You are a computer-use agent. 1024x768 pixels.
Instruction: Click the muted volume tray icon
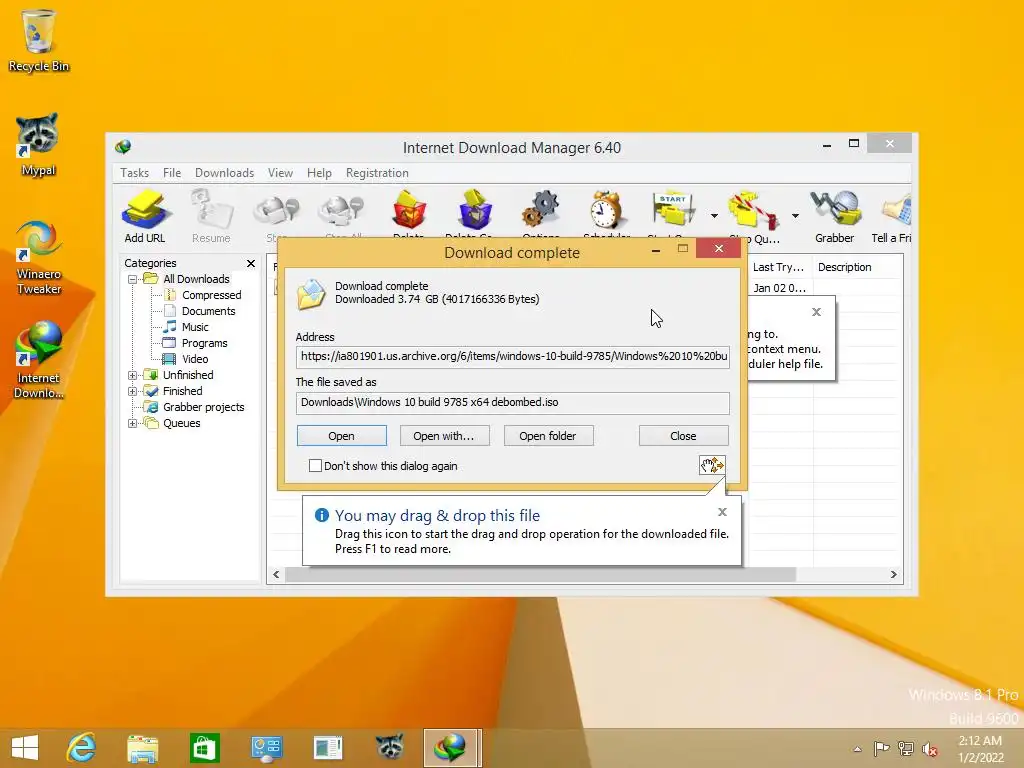coord(929,749)
